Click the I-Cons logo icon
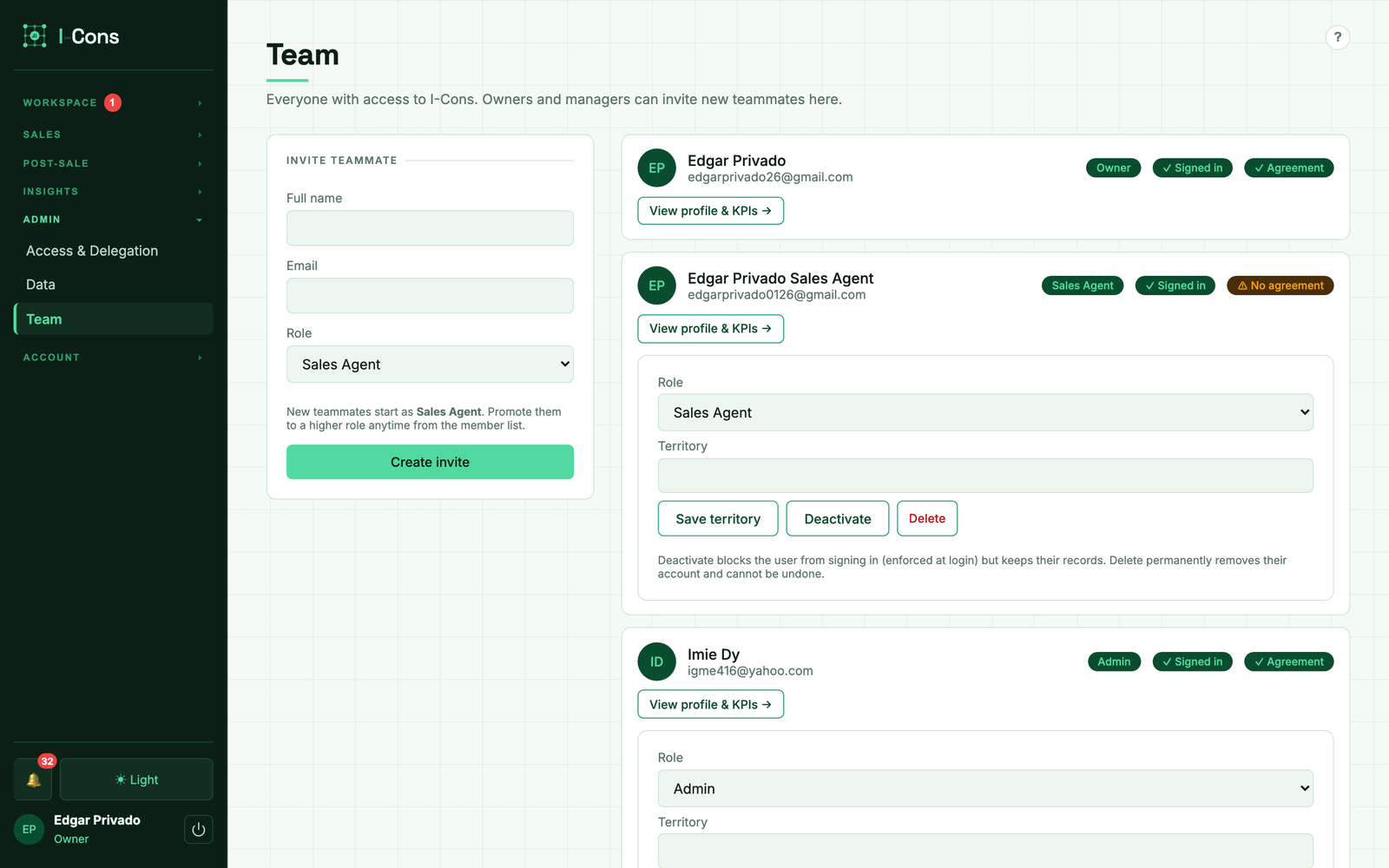 pos(35,36)
